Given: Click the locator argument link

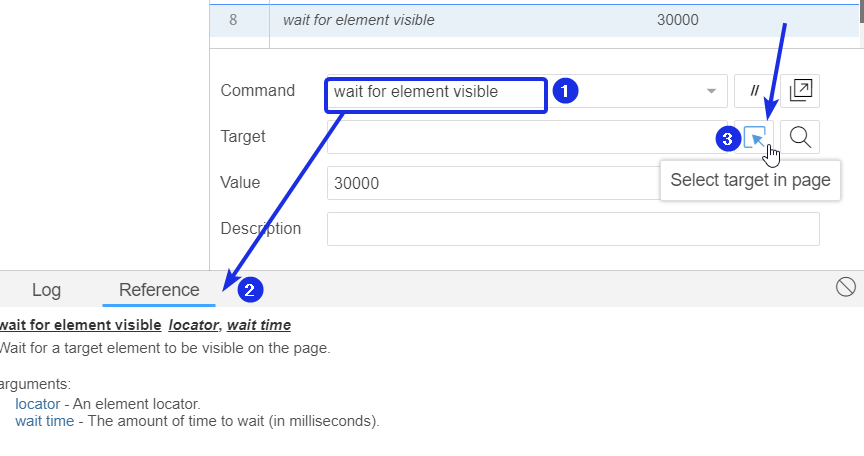Looking at the screenshot, I should [37, 404].
